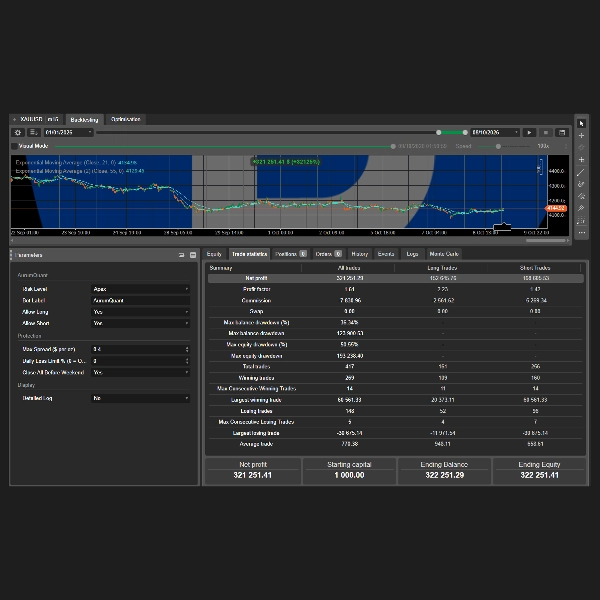Viewport: 600px width, 600px height.
Task: Open the Monte Carlo tab
Action: [444, 254]
